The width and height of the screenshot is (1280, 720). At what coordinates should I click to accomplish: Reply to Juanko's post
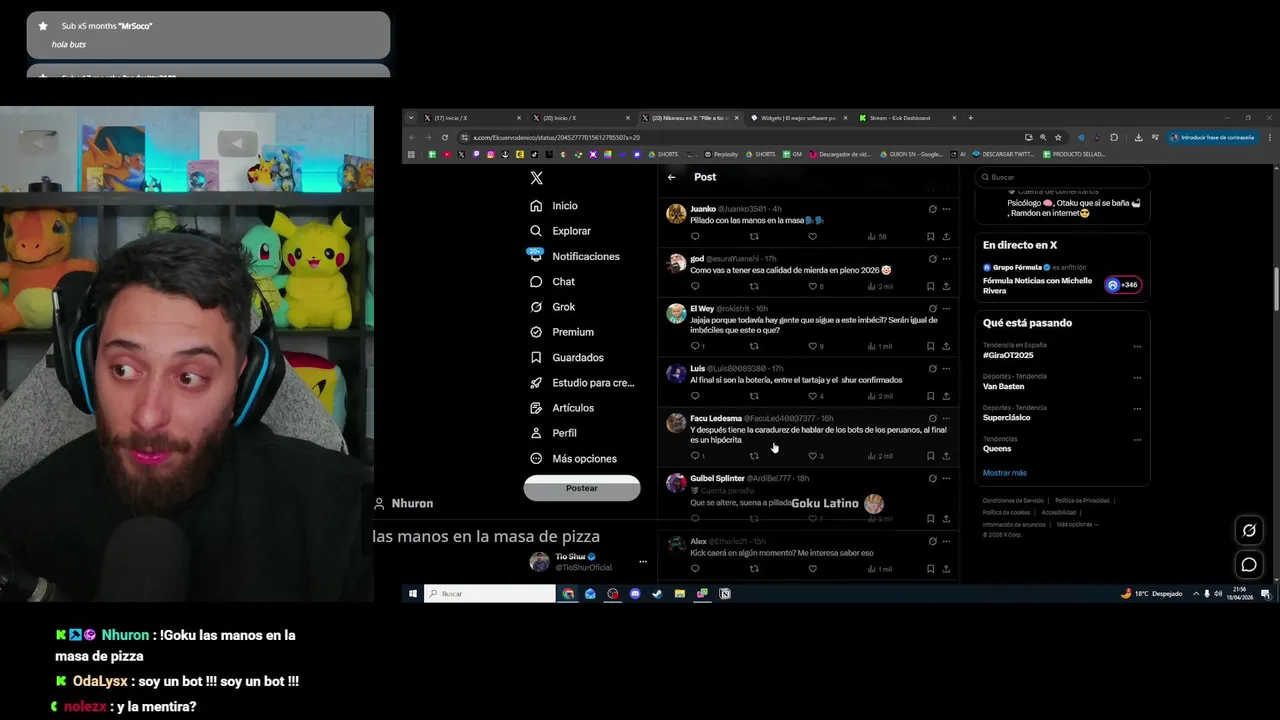point(695,237)
